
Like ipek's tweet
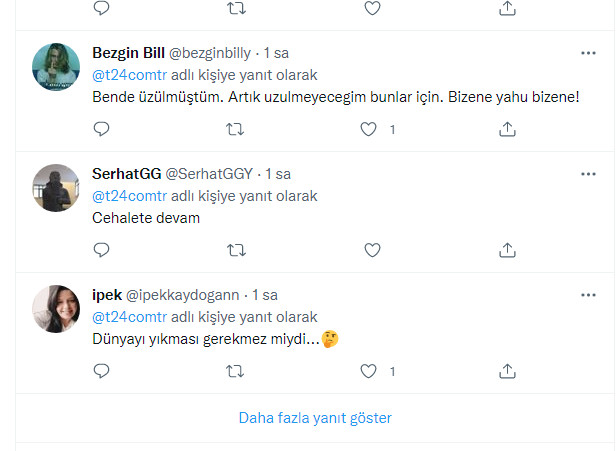pyautogui.click(x=369, y=371)
